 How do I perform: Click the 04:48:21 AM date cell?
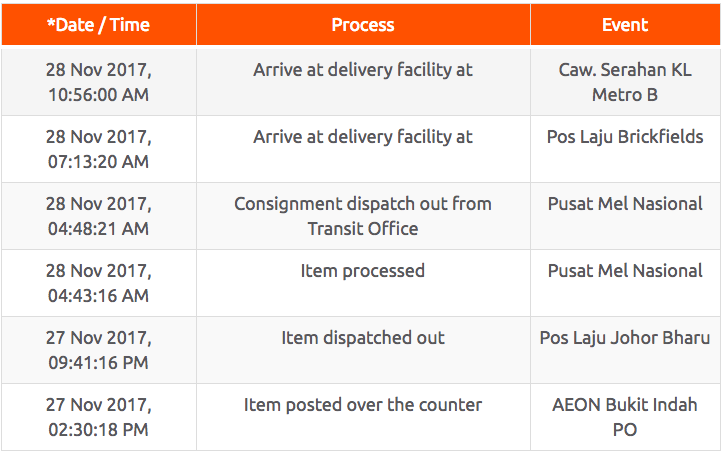[99, 216]
